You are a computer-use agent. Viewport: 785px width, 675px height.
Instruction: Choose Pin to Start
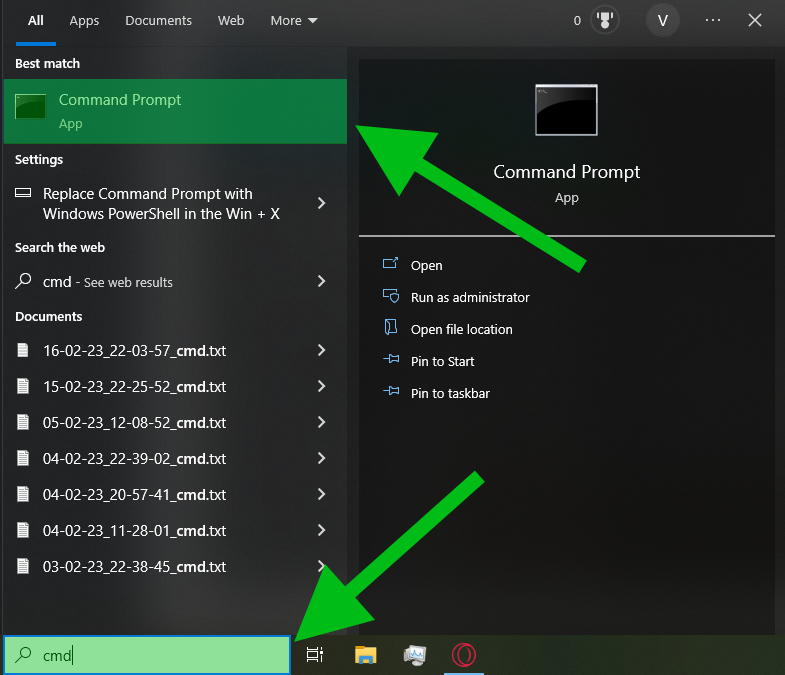(443, 362)
